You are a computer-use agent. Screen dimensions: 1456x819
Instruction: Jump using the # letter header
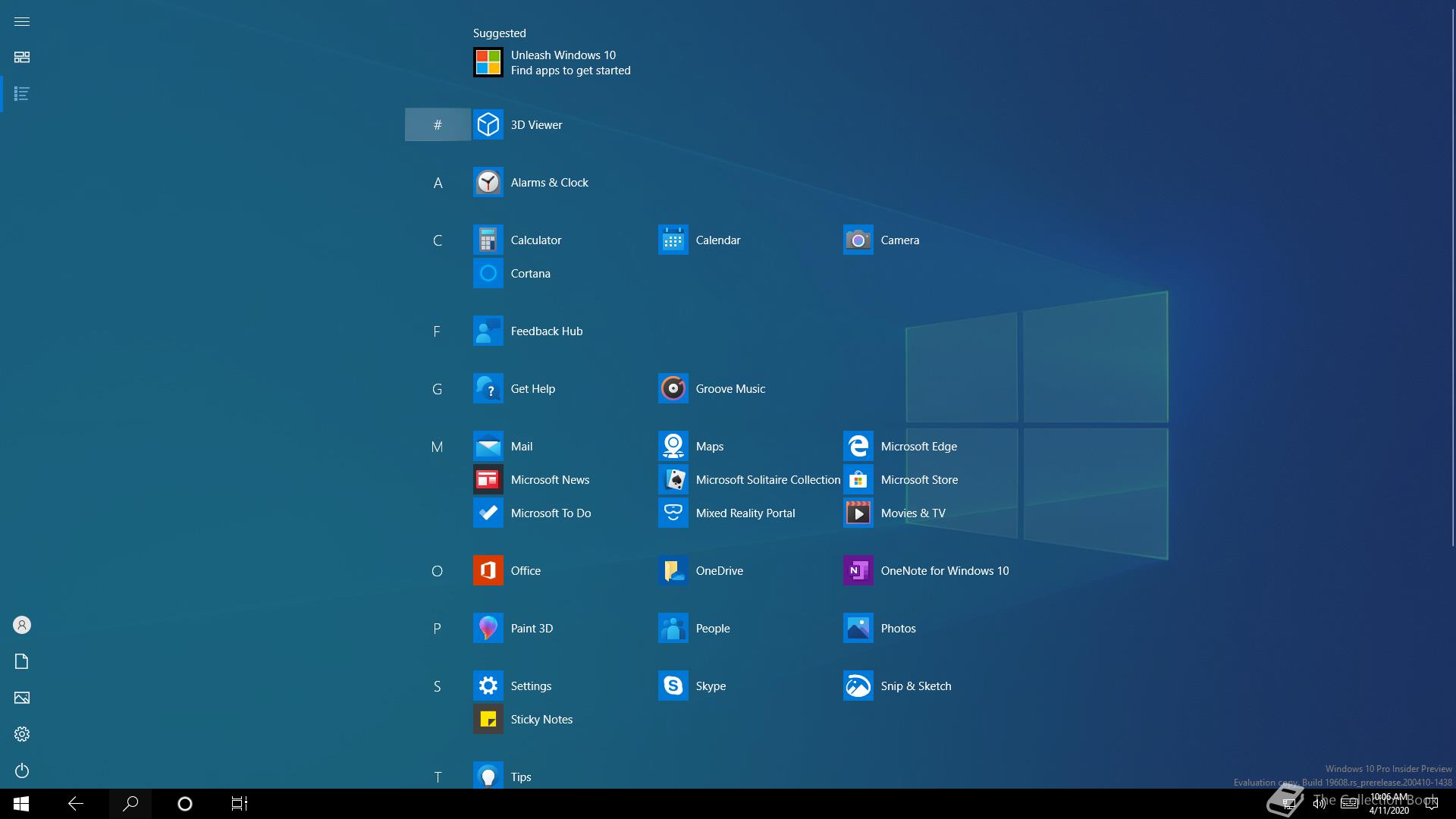pos(438,124)
